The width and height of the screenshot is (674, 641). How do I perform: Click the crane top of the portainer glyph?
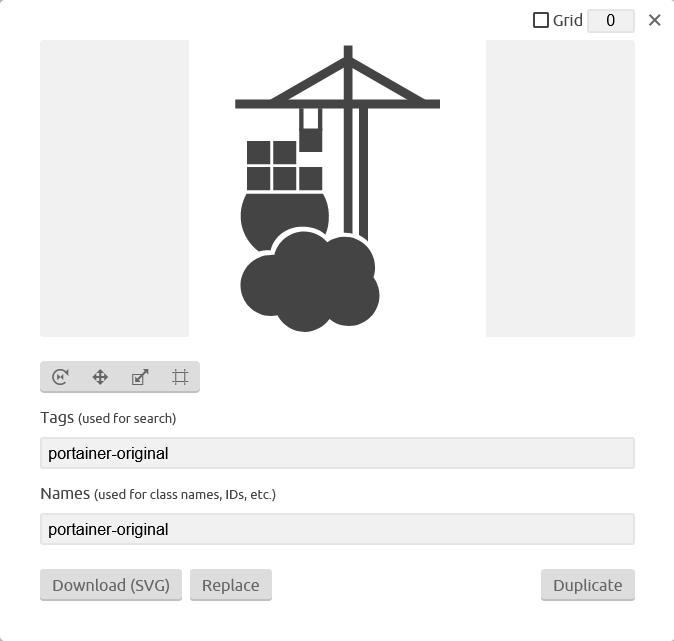(x=337, y=77)
